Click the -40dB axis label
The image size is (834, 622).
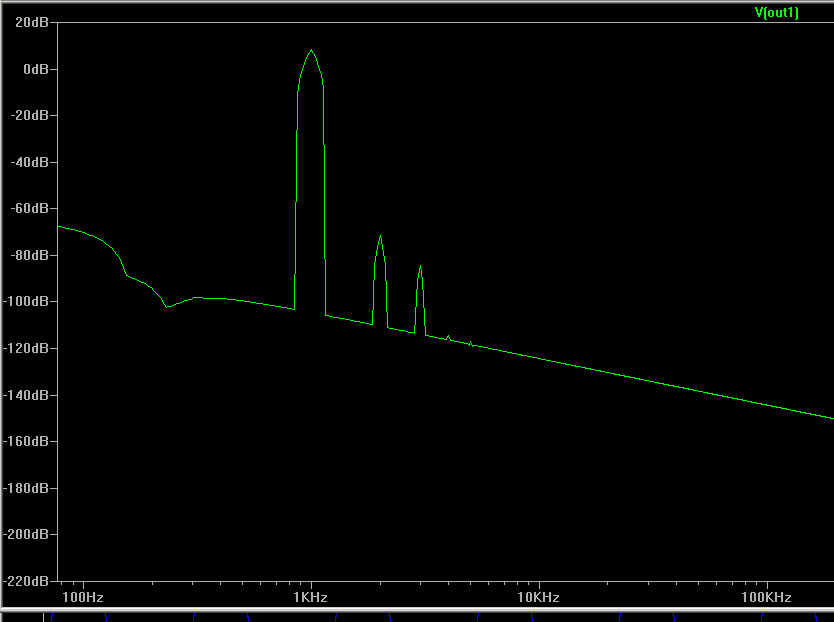pyautogui.click(x=30, y=162)
